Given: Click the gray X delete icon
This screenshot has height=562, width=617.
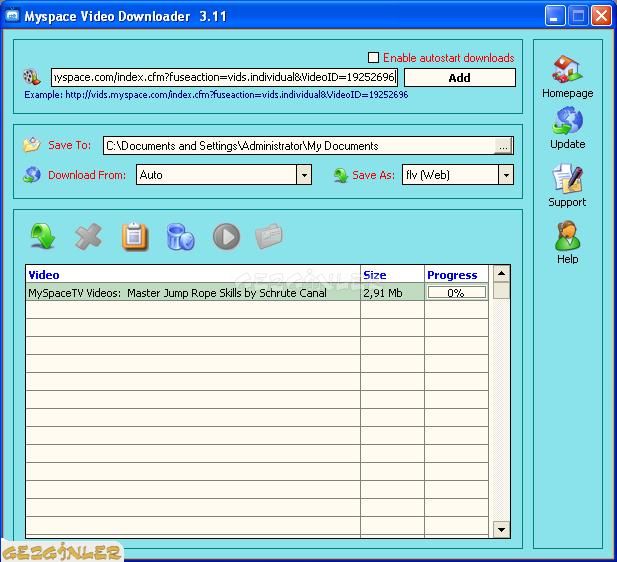Looking at the screenshot, I should [x=88, y=236].
